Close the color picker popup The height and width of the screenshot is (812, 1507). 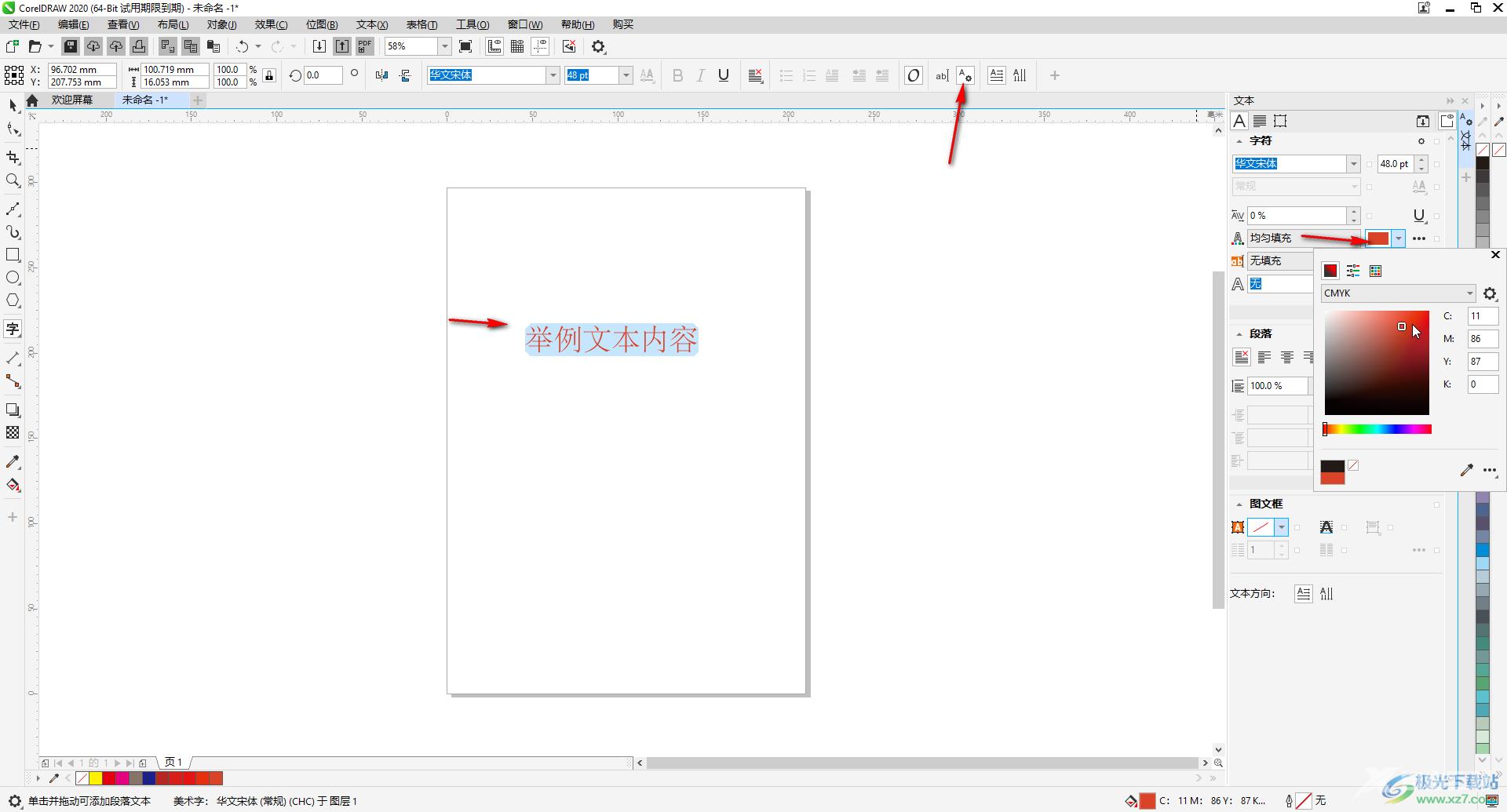point(1495,255)
